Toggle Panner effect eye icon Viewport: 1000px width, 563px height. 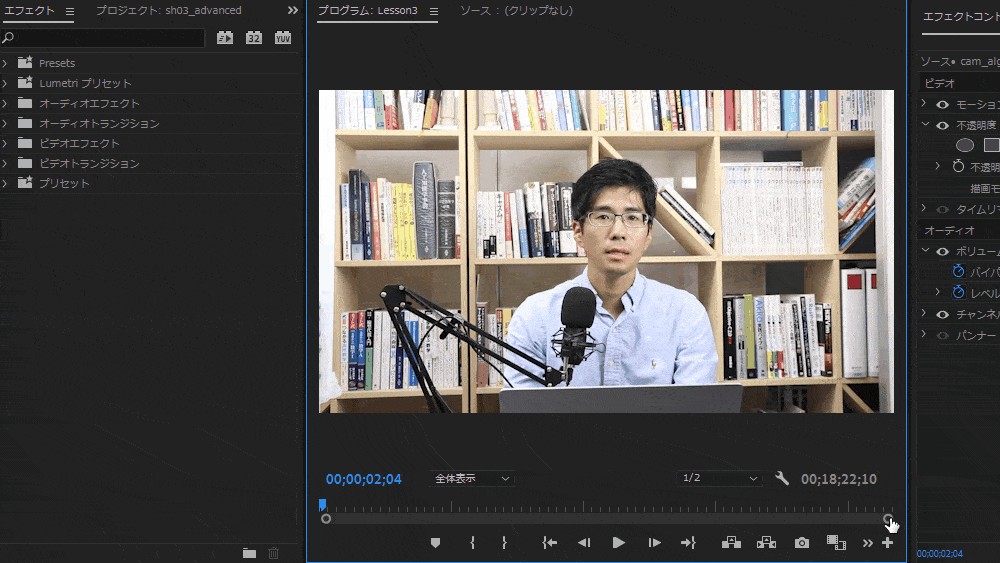point(943,335)
